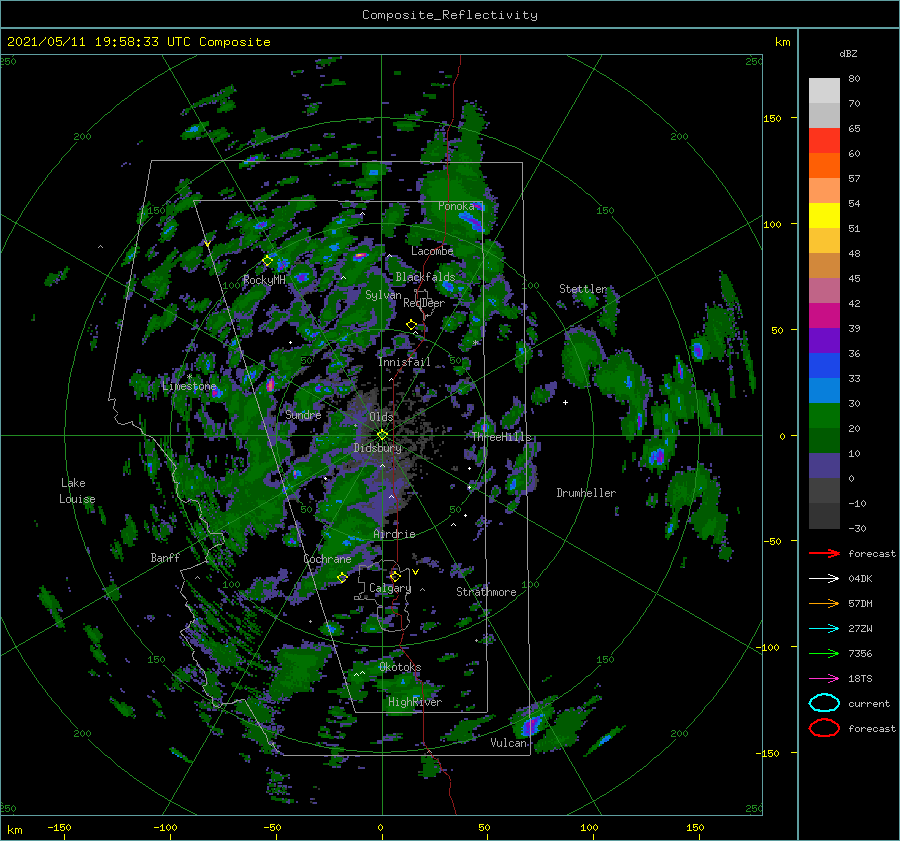Click the 20 dBZ green swatch

pyautogui.click(x=824, y=416)
